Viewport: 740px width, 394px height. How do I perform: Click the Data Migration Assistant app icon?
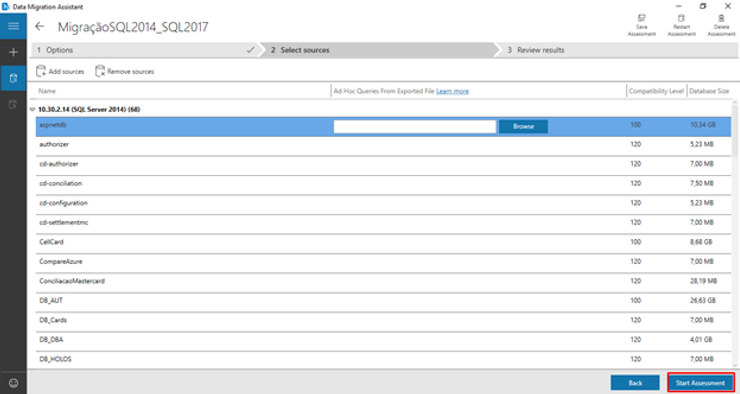[6, 7]
